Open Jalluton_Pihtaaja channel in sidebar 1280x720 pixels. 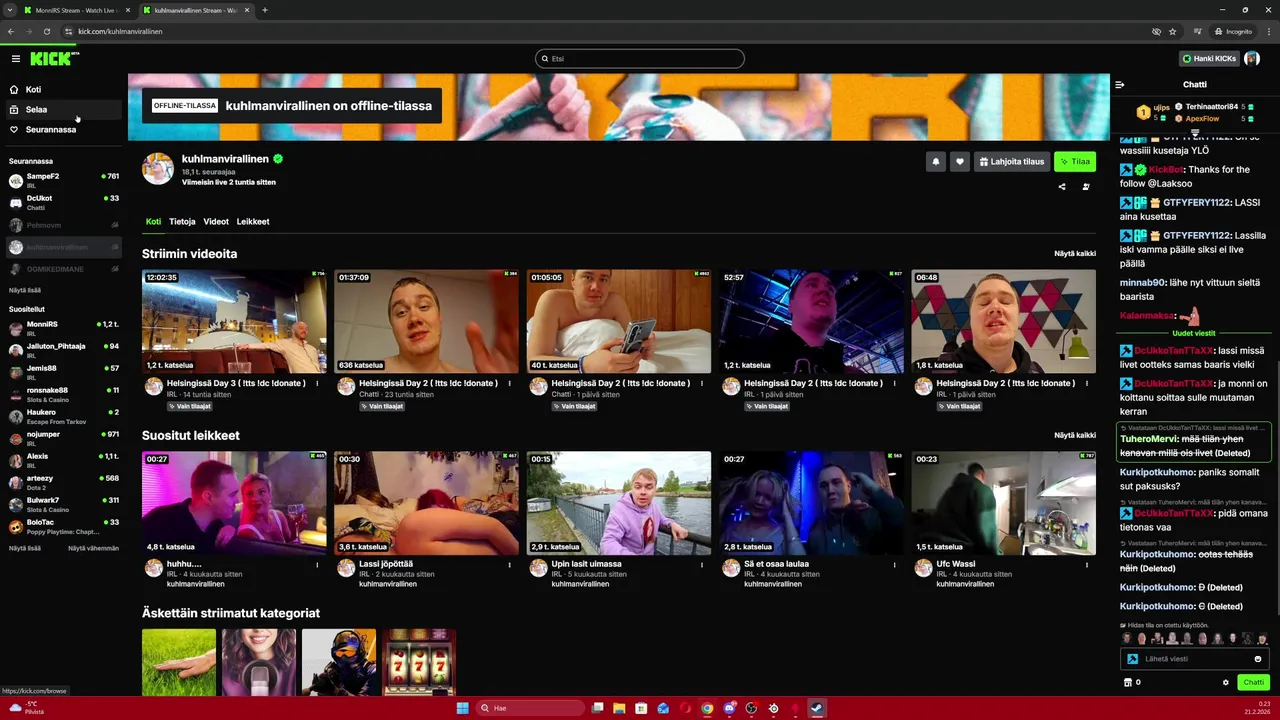tap(62, 350)
